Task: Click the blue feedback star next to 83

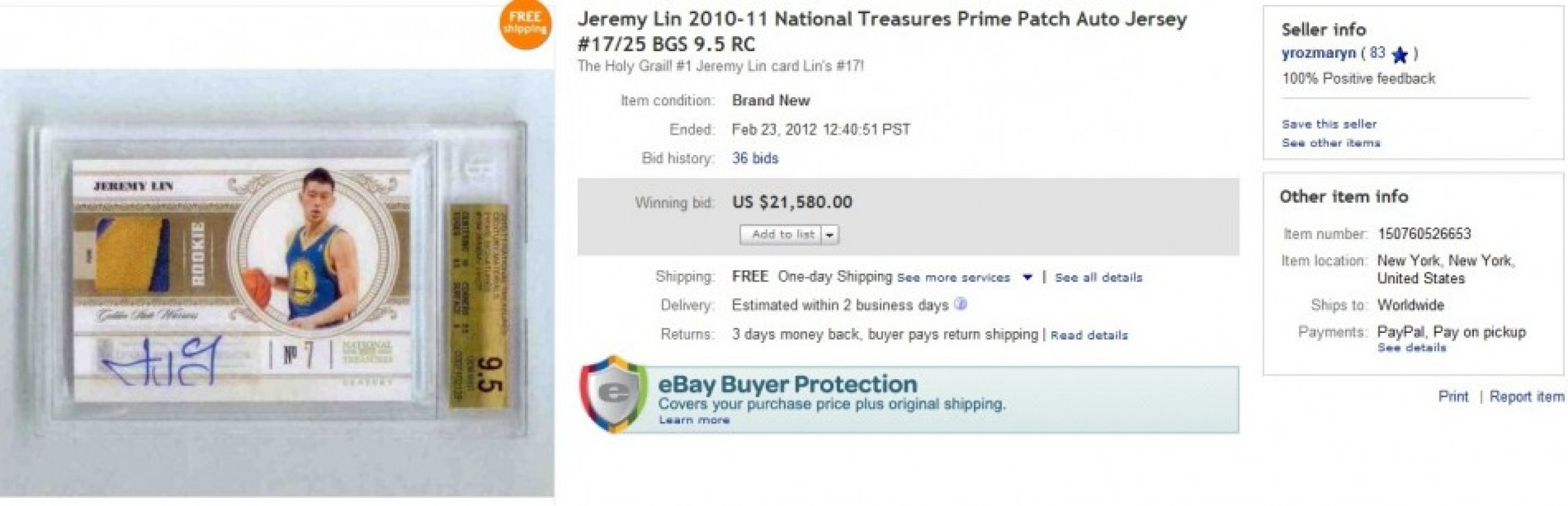Action: 1401,55
